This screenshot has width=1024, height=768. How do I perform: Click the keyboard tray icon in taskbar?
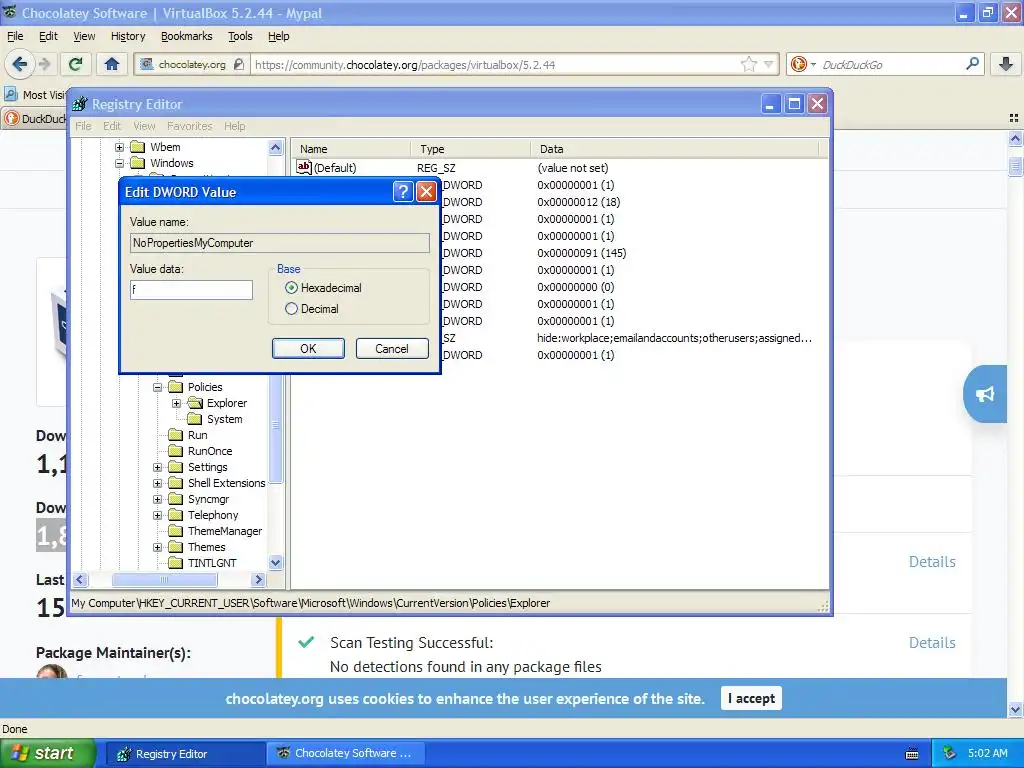click(x=912, y=754)
